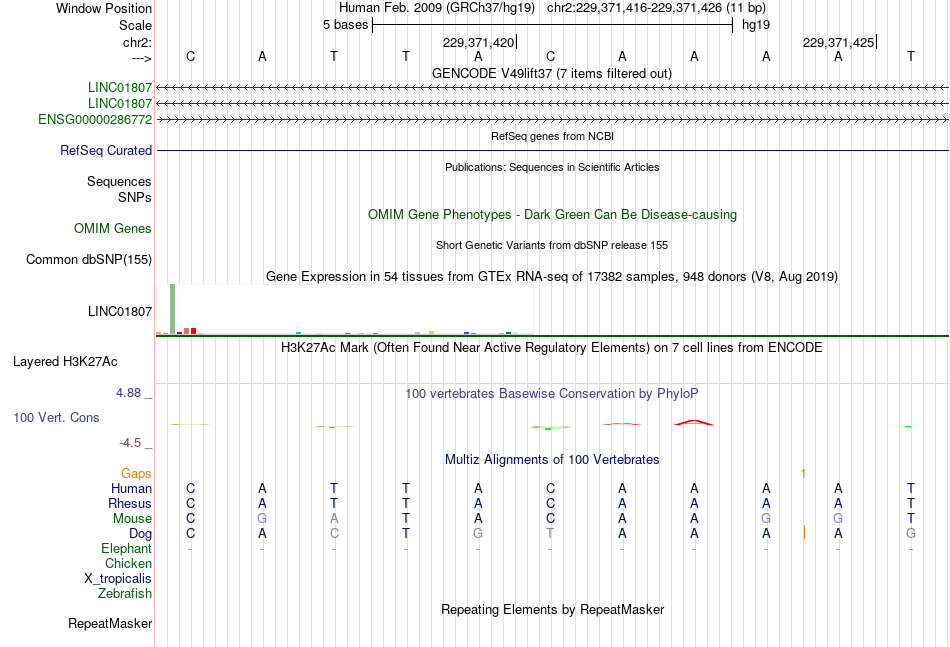Click the Gaps row label

tap(136, 473)
